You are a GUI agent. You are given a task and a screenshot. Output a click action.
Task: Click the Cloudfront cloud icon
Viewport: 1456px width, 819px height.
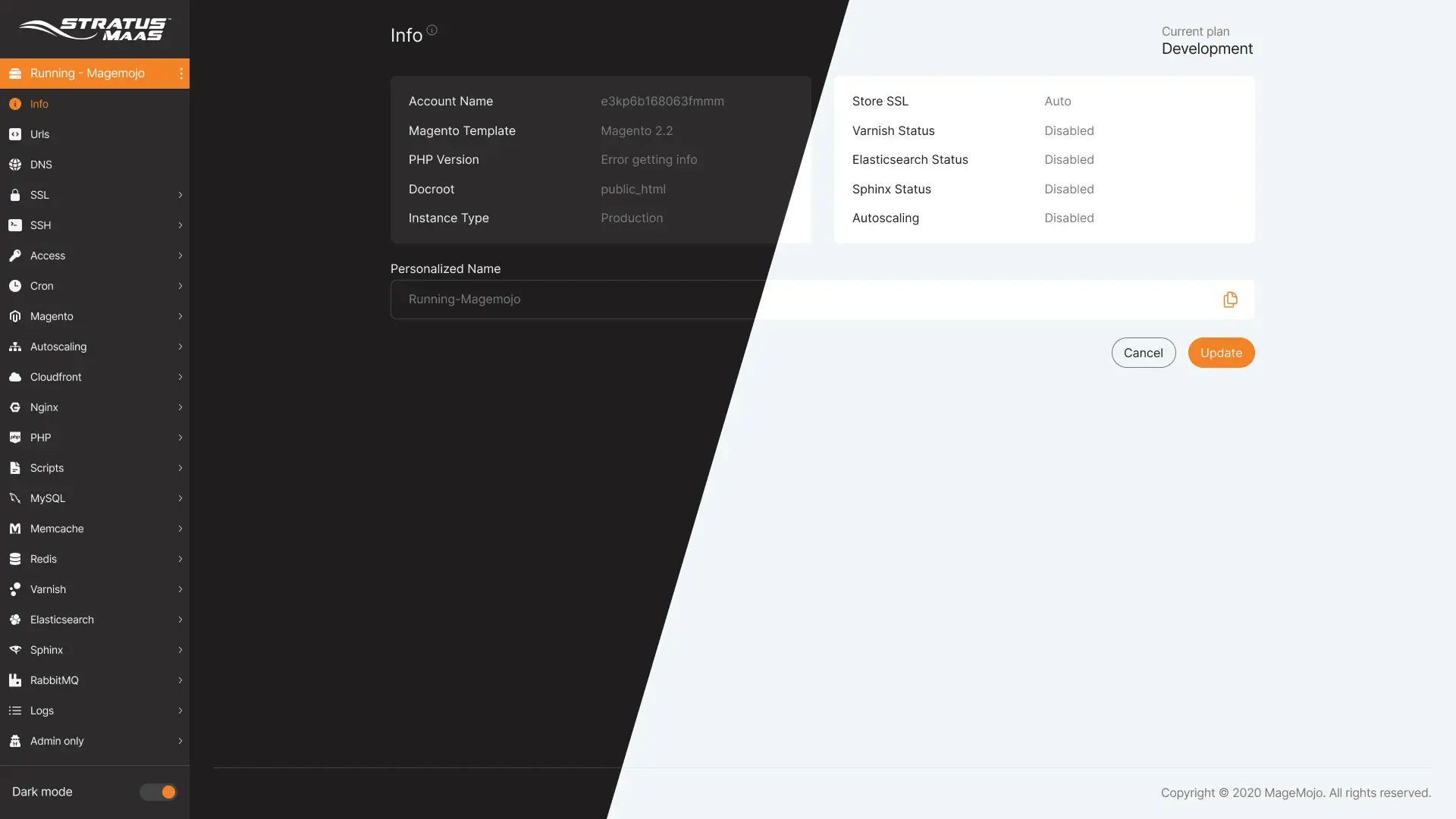15,377
